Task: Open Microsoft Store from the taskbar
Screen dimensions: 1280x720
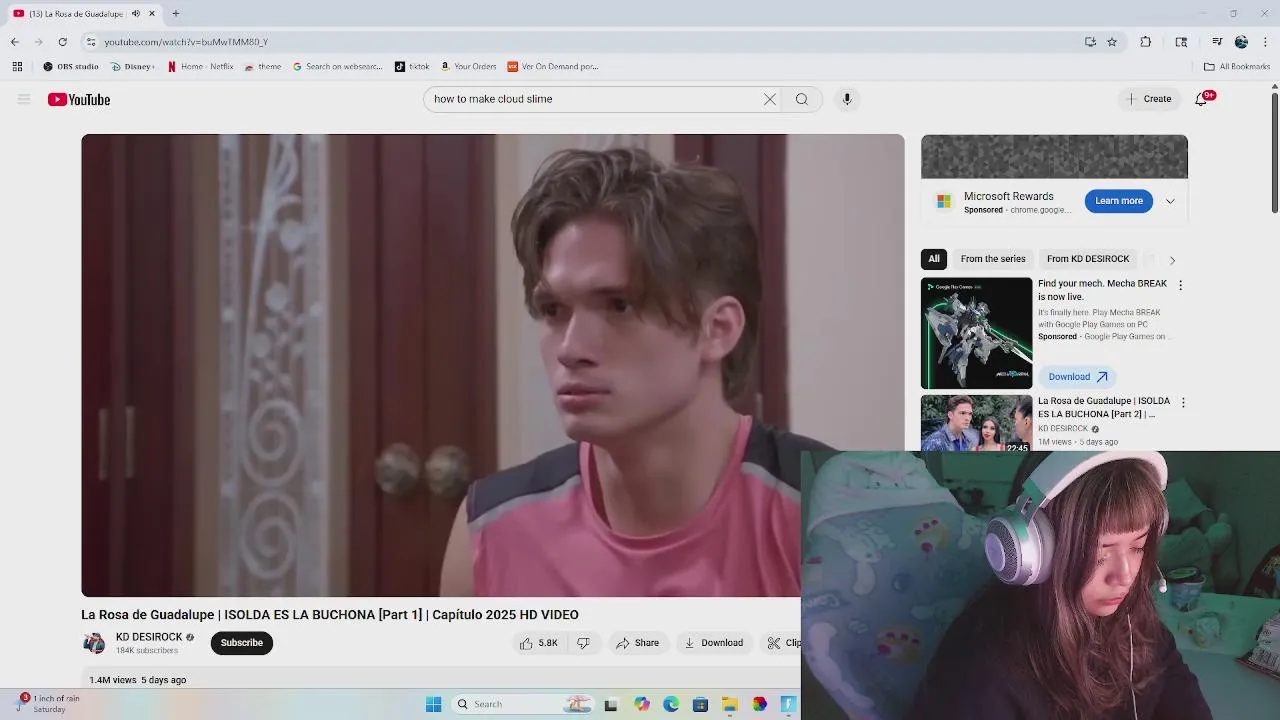Action: (x=700, y=704)
